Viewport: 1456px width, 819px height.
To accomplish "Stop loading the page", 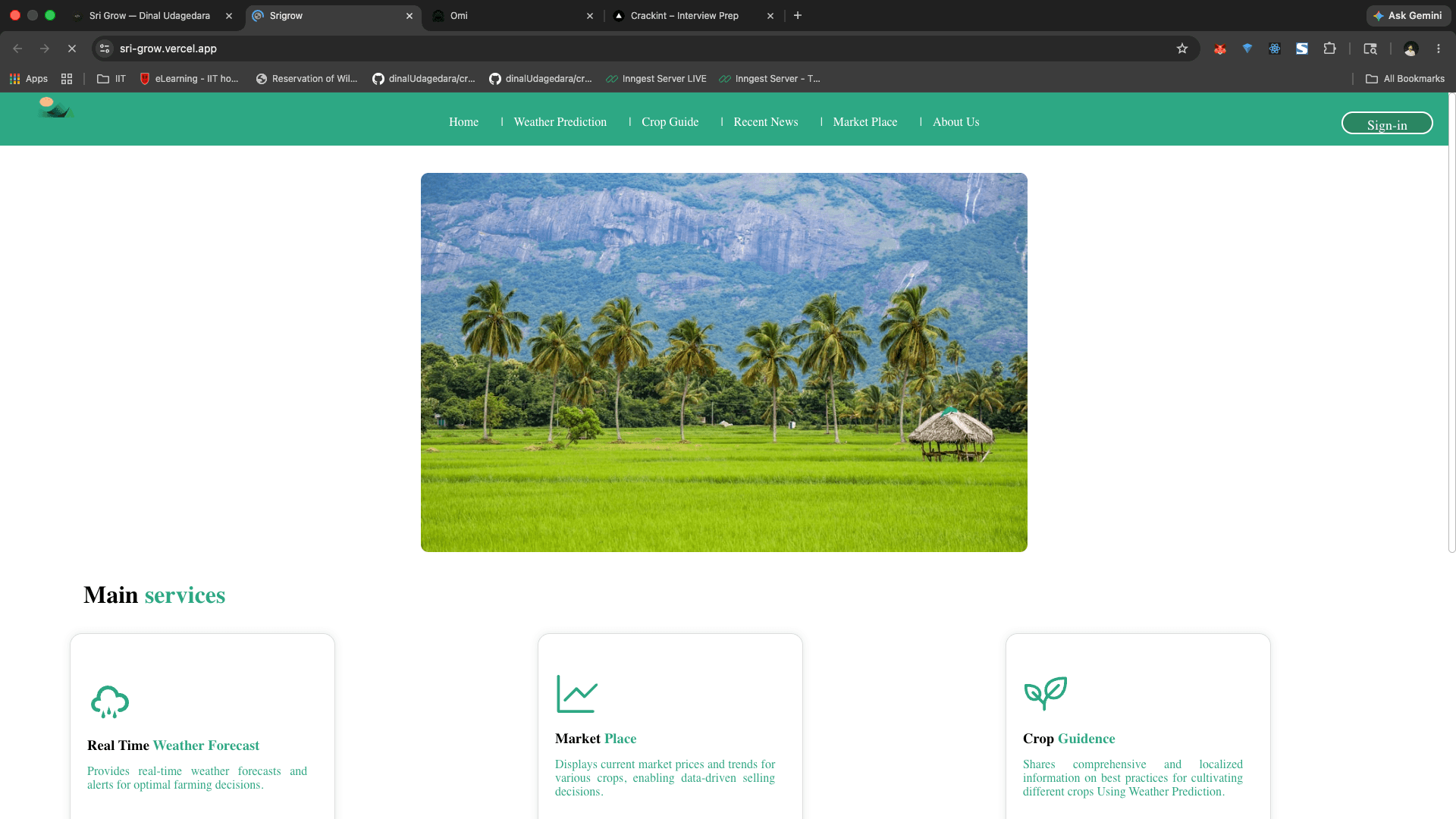I will [x=72, y=49].
